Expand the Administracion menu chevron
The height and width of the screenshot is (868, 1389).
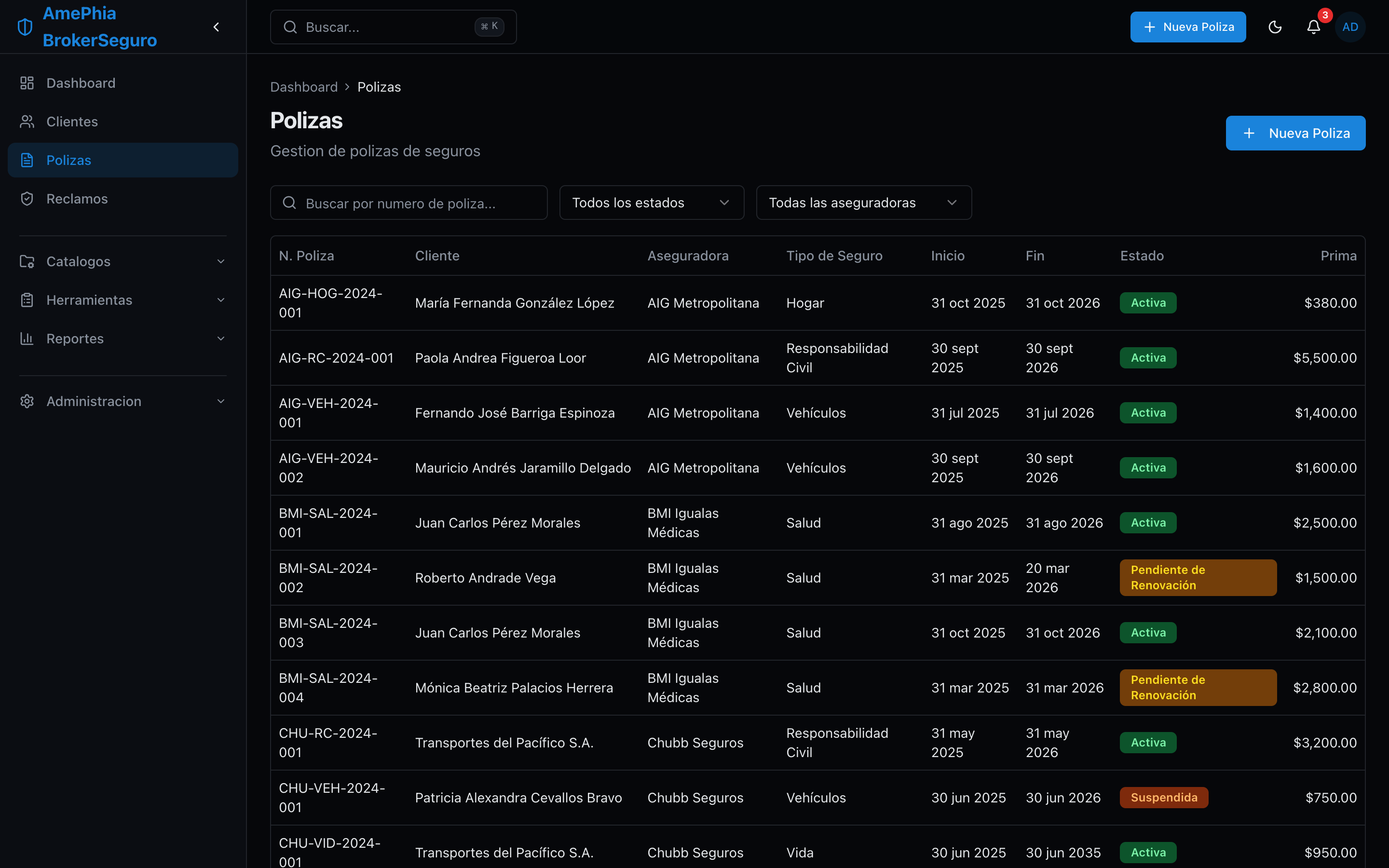(x=221, y=401)
